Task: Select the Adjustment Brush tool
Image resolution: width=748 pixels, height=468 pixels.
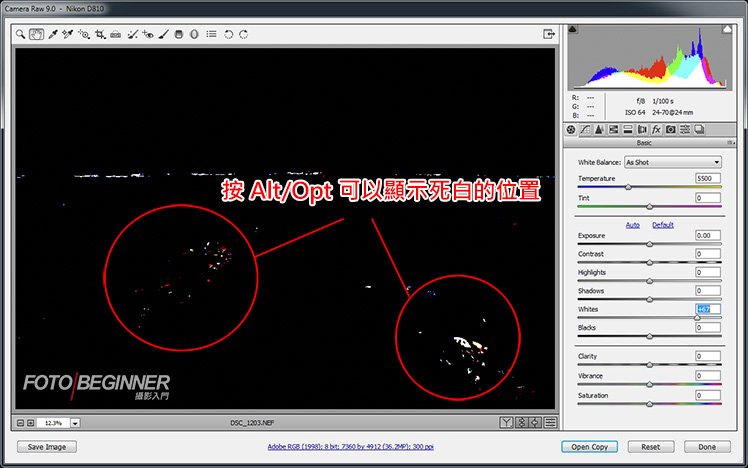Action: click(x=163, y=33)
